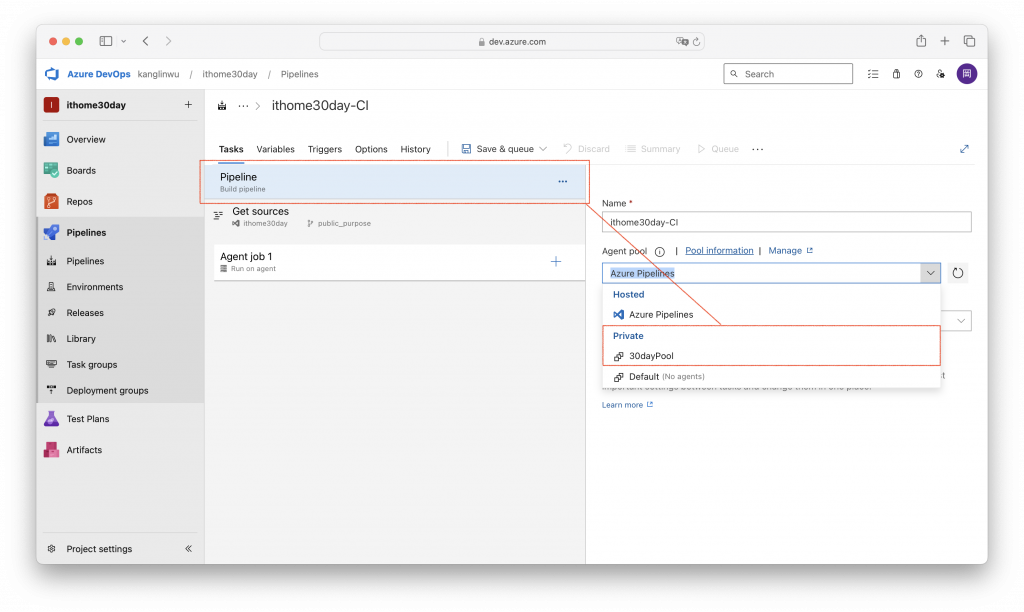Open Manage agent pools link
This screenshot has height=612, width=1024.
coord(790,251)
